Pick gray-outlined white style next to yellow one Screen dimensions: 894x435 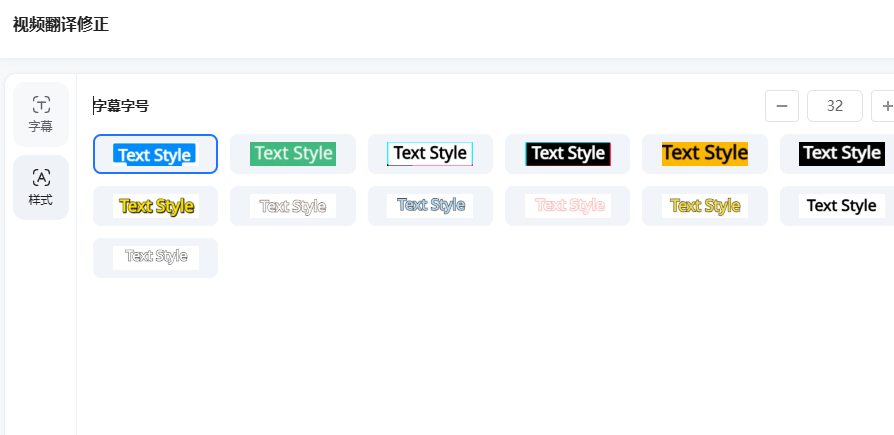point(293,206)
